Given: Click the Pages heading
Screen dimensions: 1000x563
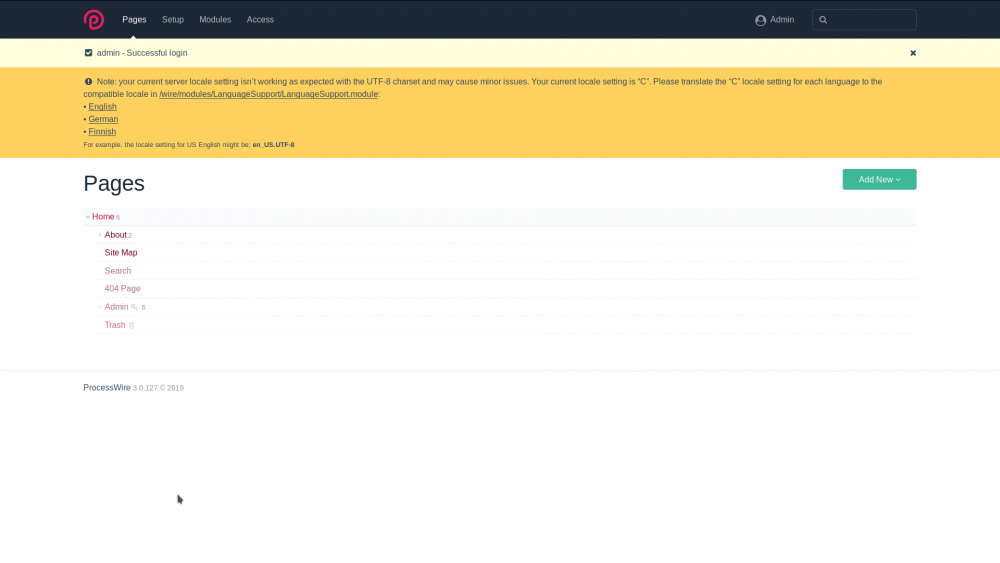Looking at the screenshot, I should point(114,184).
